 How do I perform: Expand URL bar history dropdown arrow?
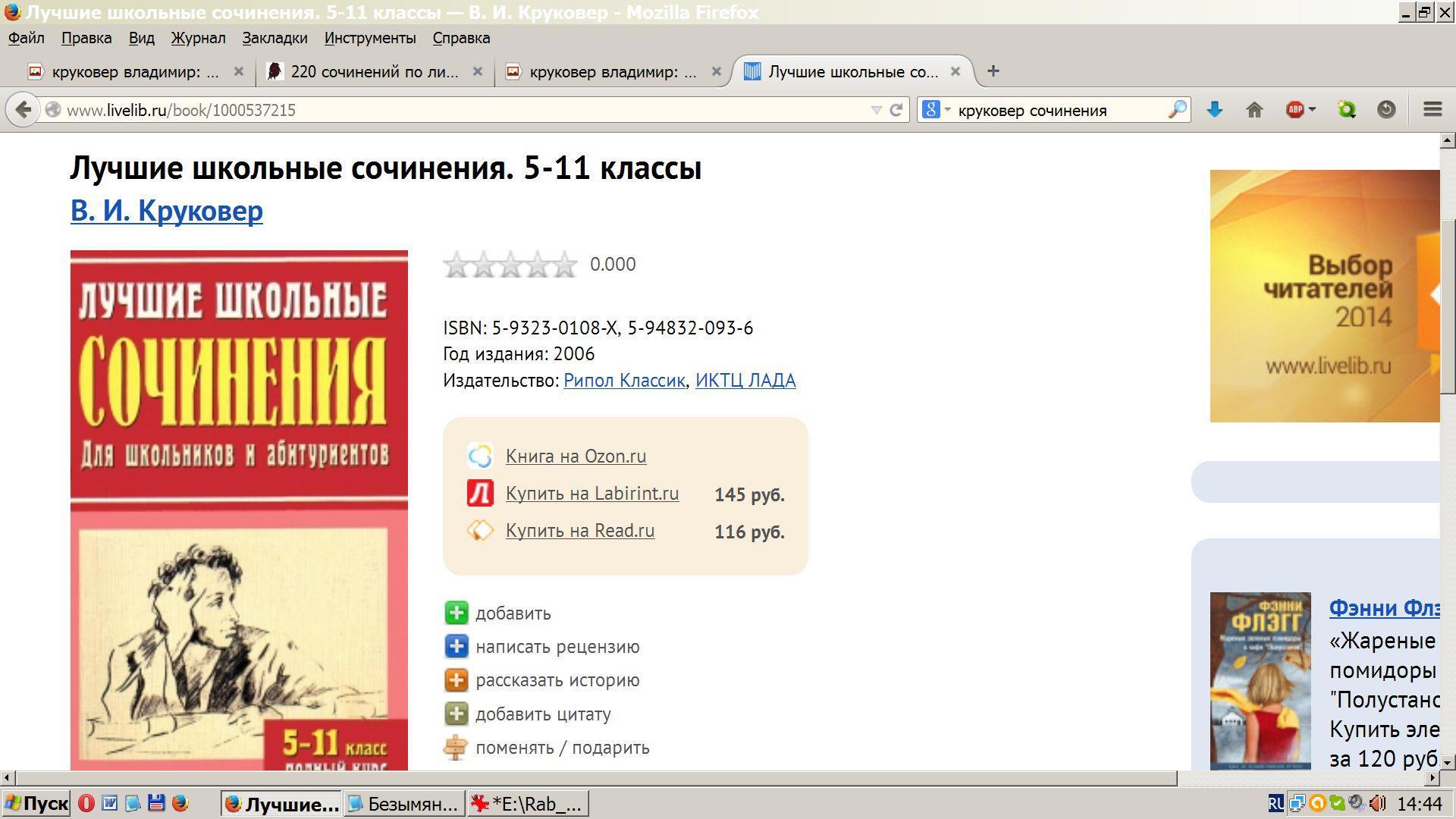click(876, 110)
